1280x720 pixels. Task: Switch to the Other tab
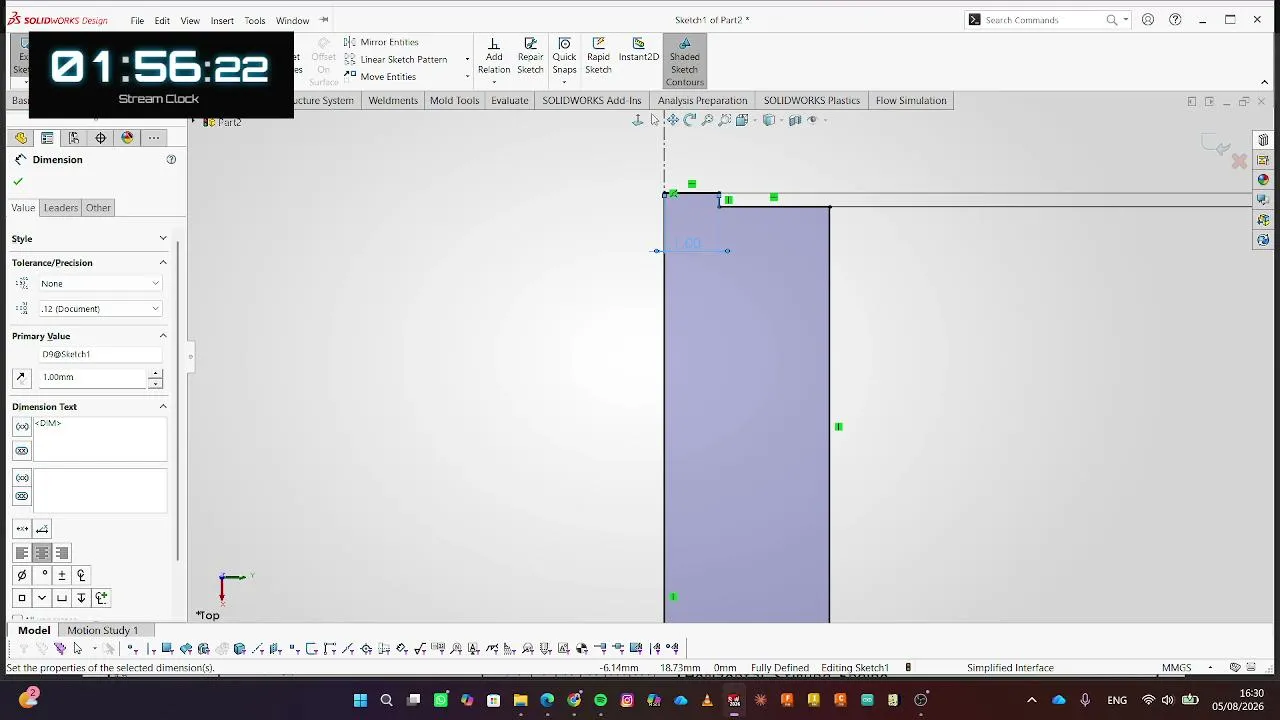[98, 207]
